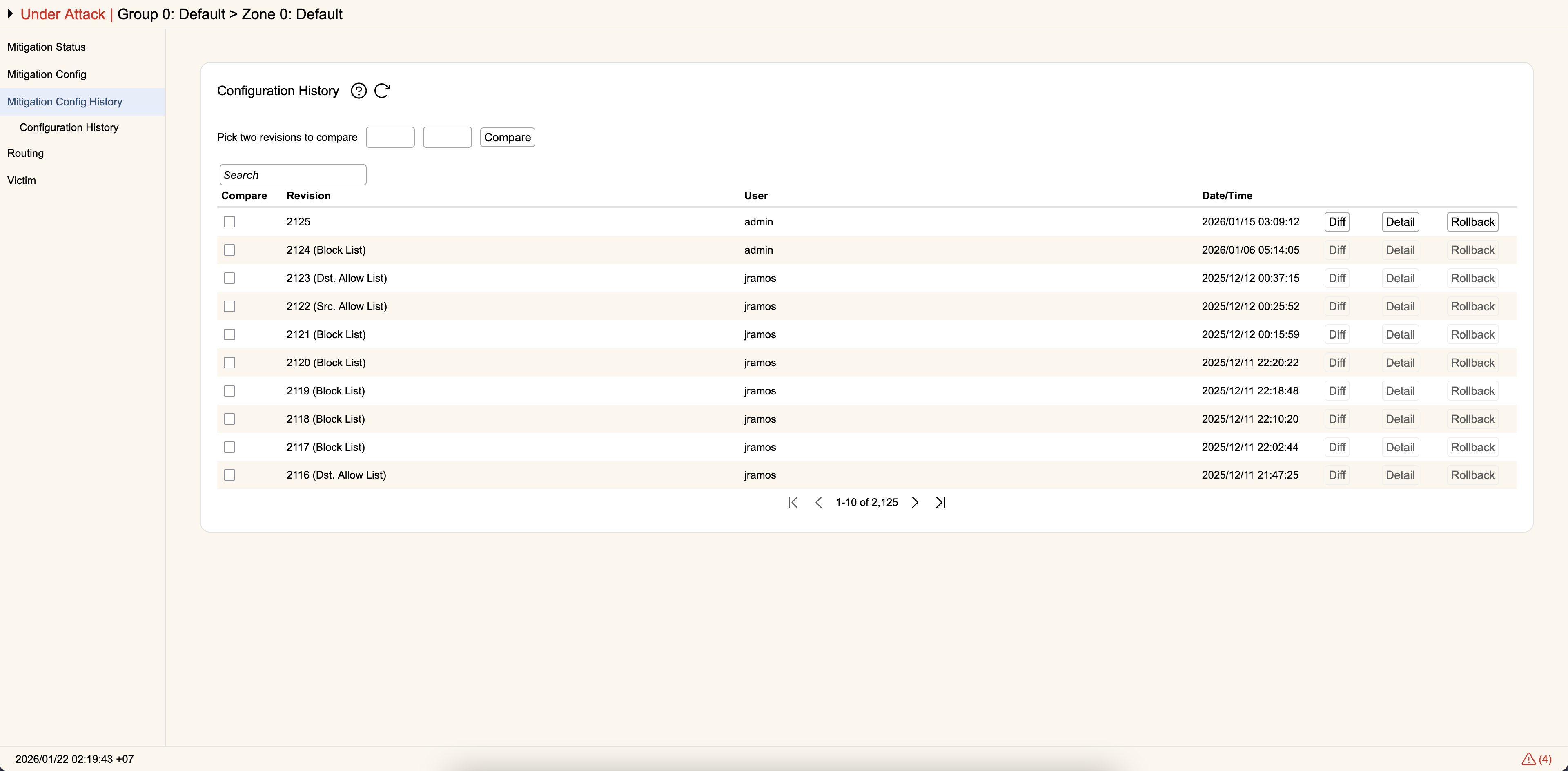Go to the next page of revisions

coord(915,502)
